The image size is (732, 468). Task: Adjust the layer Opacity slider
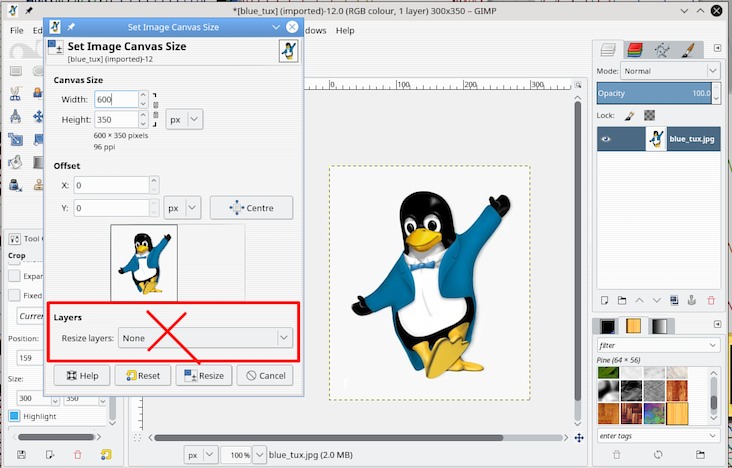click(655, 93)
